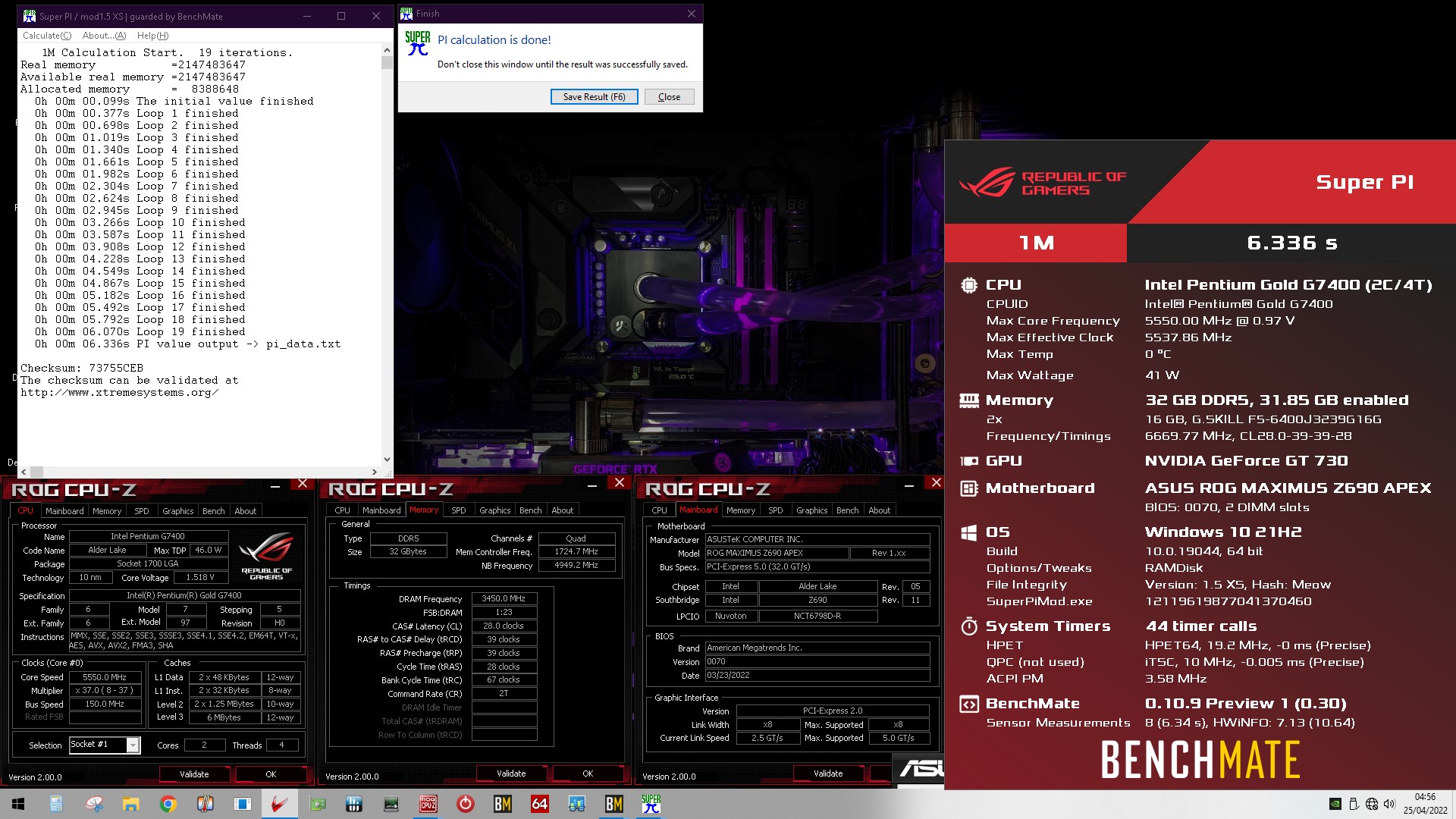Click Super PI horizontal scrollbar right arrow
Viewport: 1456px width, 819px height.
tap(375, 472)
